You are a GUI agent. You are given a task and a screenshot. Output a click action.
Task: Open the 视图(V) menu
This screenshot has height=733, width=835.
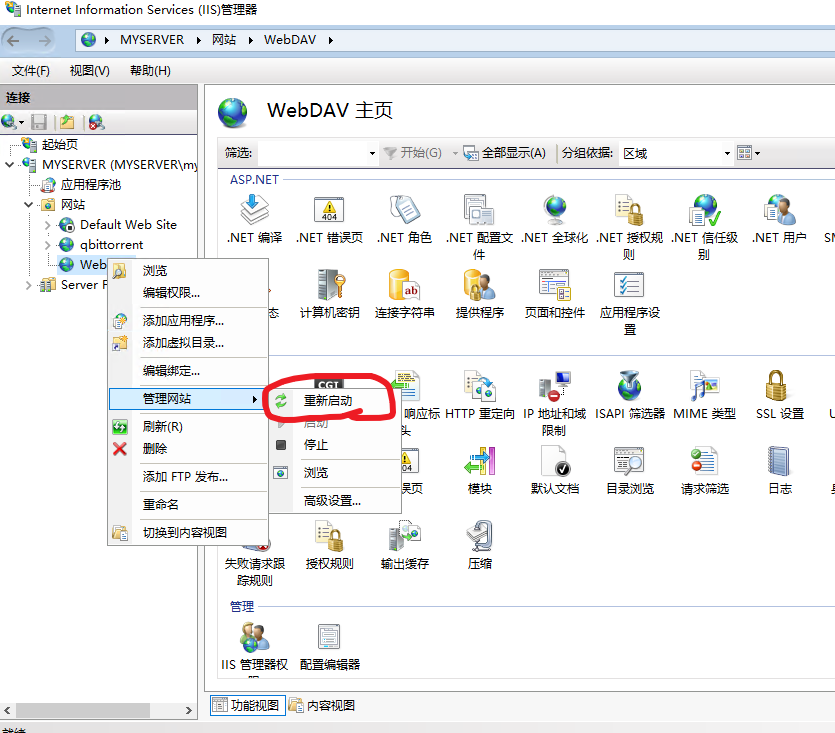click(x=89, y=71)
